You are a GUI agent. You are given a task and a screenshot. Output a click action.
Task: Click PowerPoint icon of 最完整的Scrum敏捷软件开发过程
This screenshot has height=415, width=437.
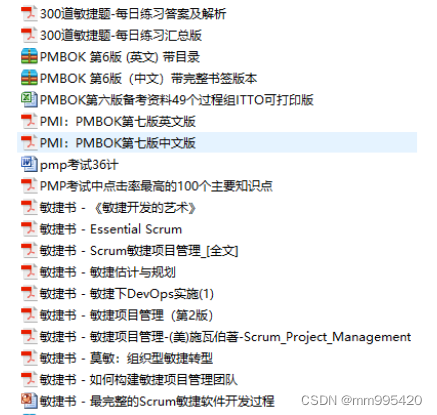pyautogui.click(x=29, y=401)
